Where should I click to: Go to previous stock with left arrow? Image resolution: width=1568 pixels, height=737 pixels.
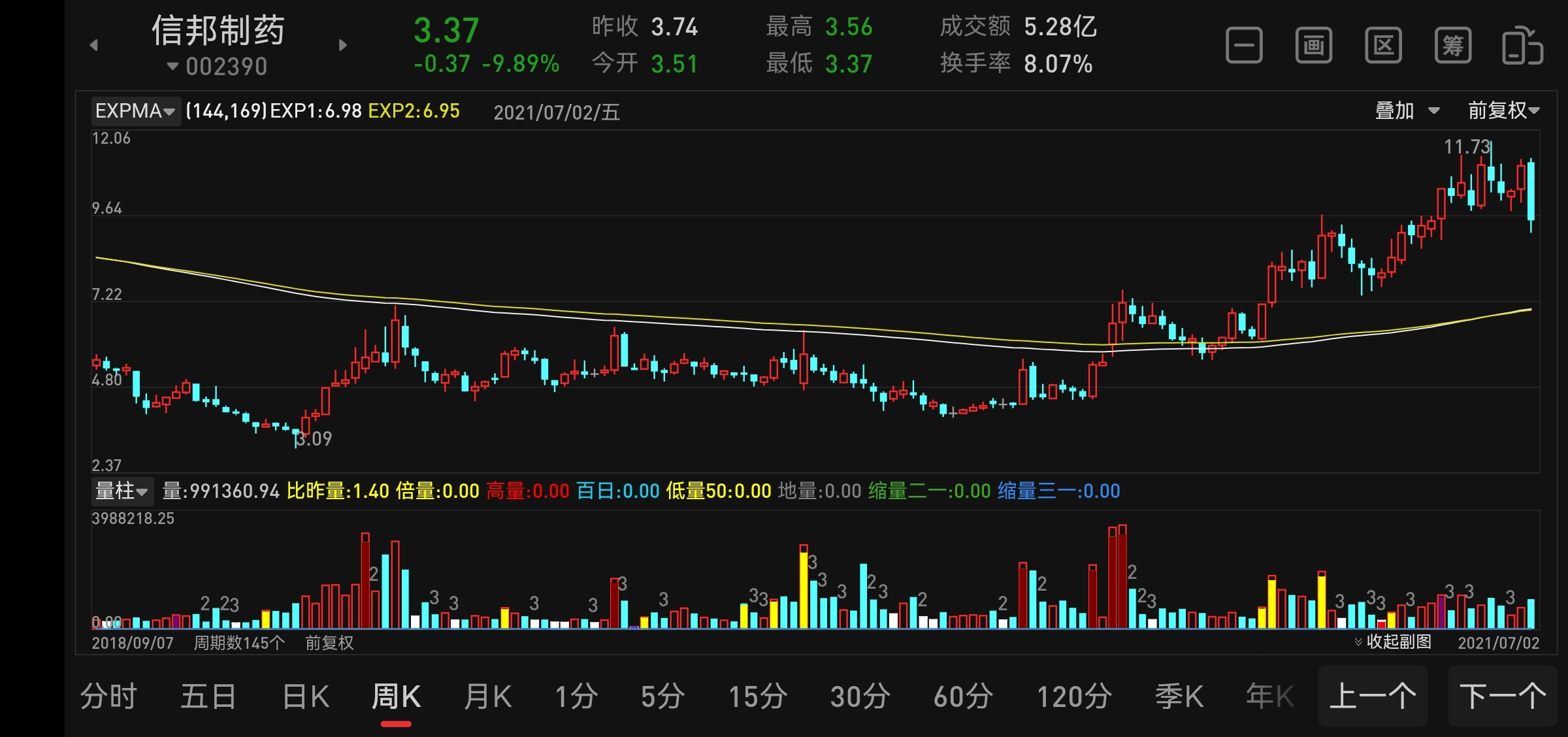click(94, 45)
